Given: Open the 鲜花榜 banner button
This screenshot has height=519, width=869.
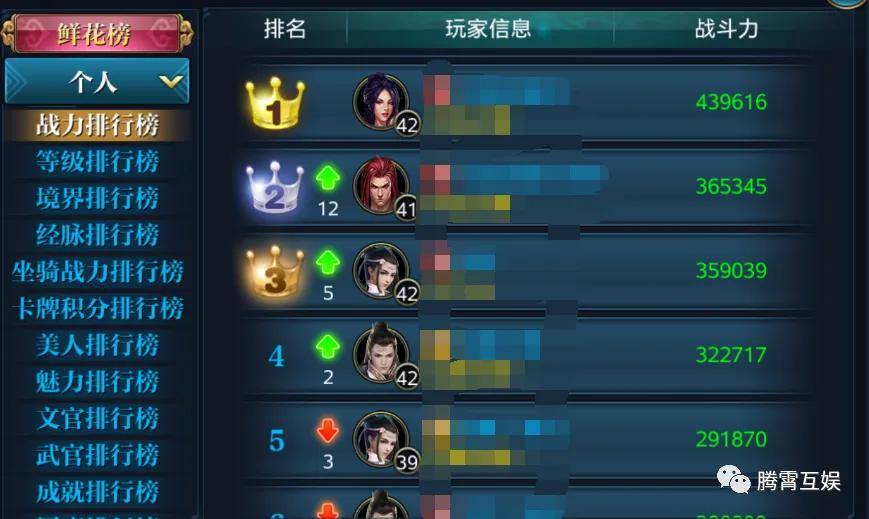Looking at the screenshot, I should click(97, 33).
